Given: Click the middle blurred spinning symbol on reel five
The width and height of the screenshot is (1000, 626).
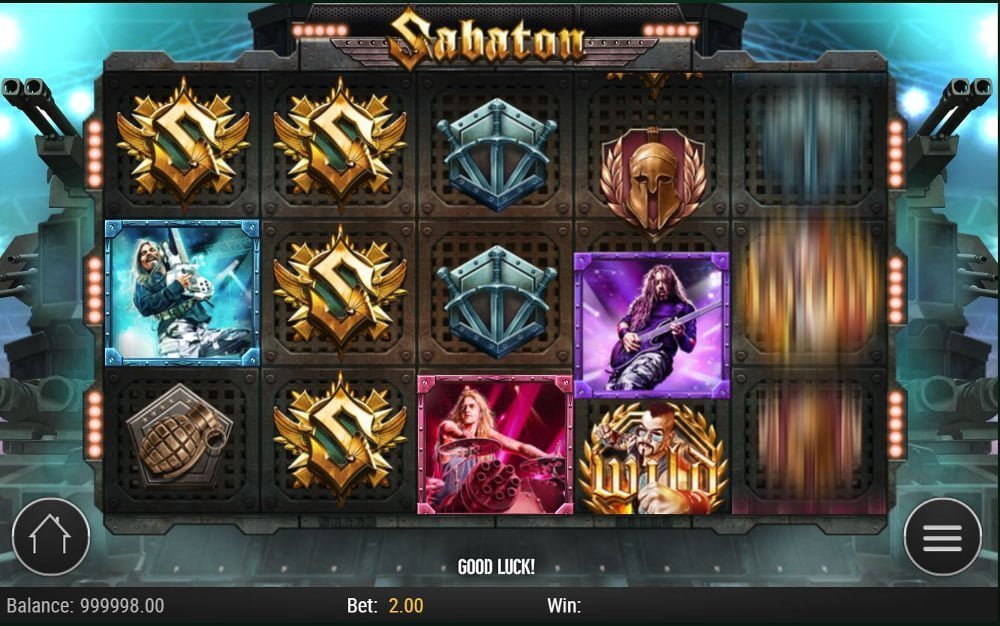Looking at the screenshot, I should pos(809,292).
